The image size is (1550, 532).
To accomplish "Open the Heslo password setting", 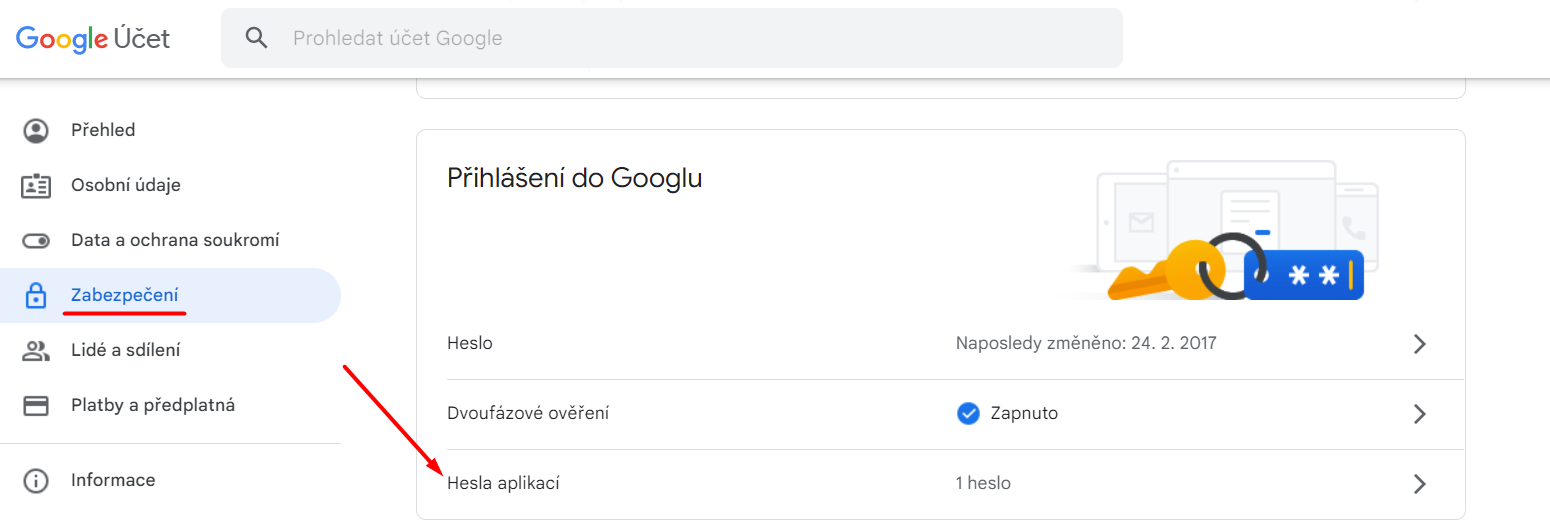I will [x=470, y=344].
